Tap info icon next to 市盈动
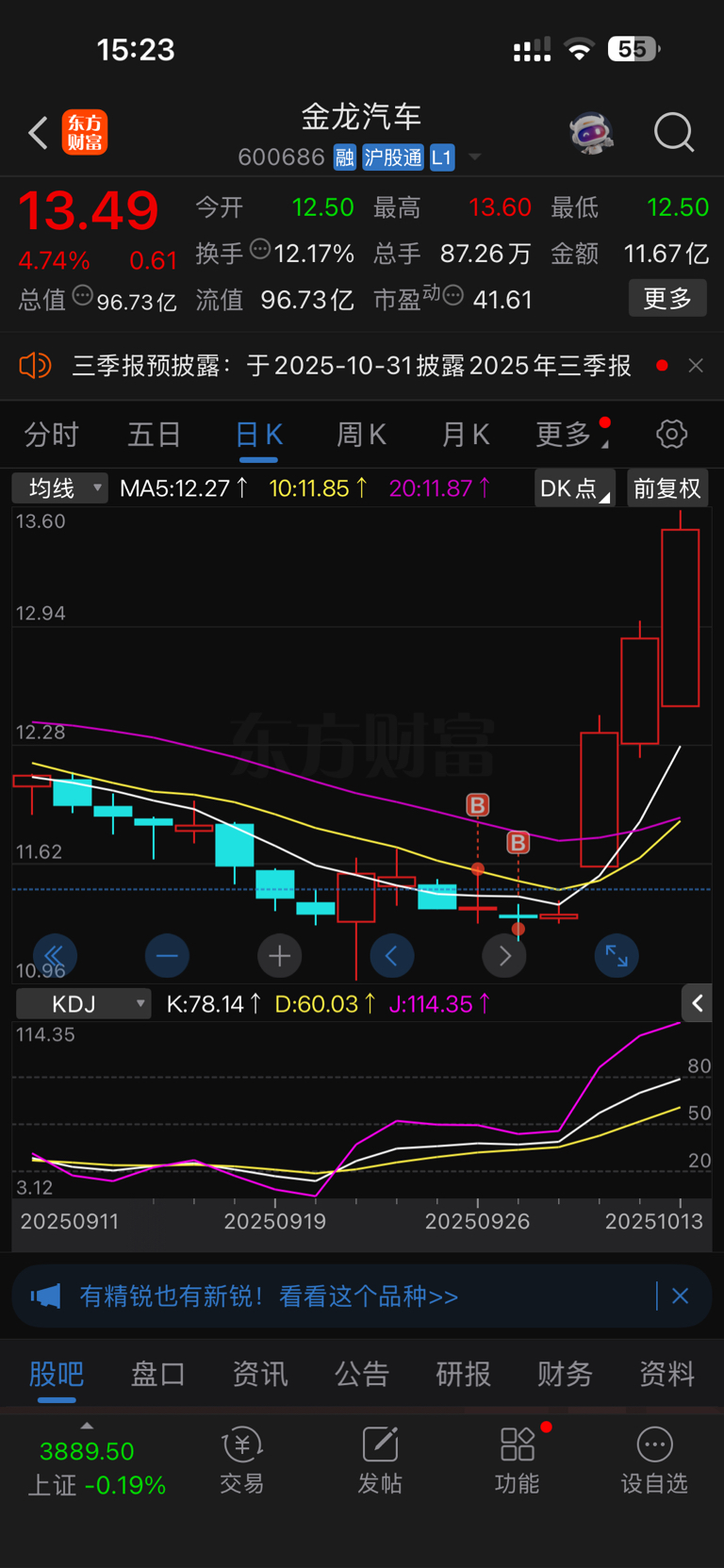Screen dimensions: 724x1568 (x=452, y=296)
